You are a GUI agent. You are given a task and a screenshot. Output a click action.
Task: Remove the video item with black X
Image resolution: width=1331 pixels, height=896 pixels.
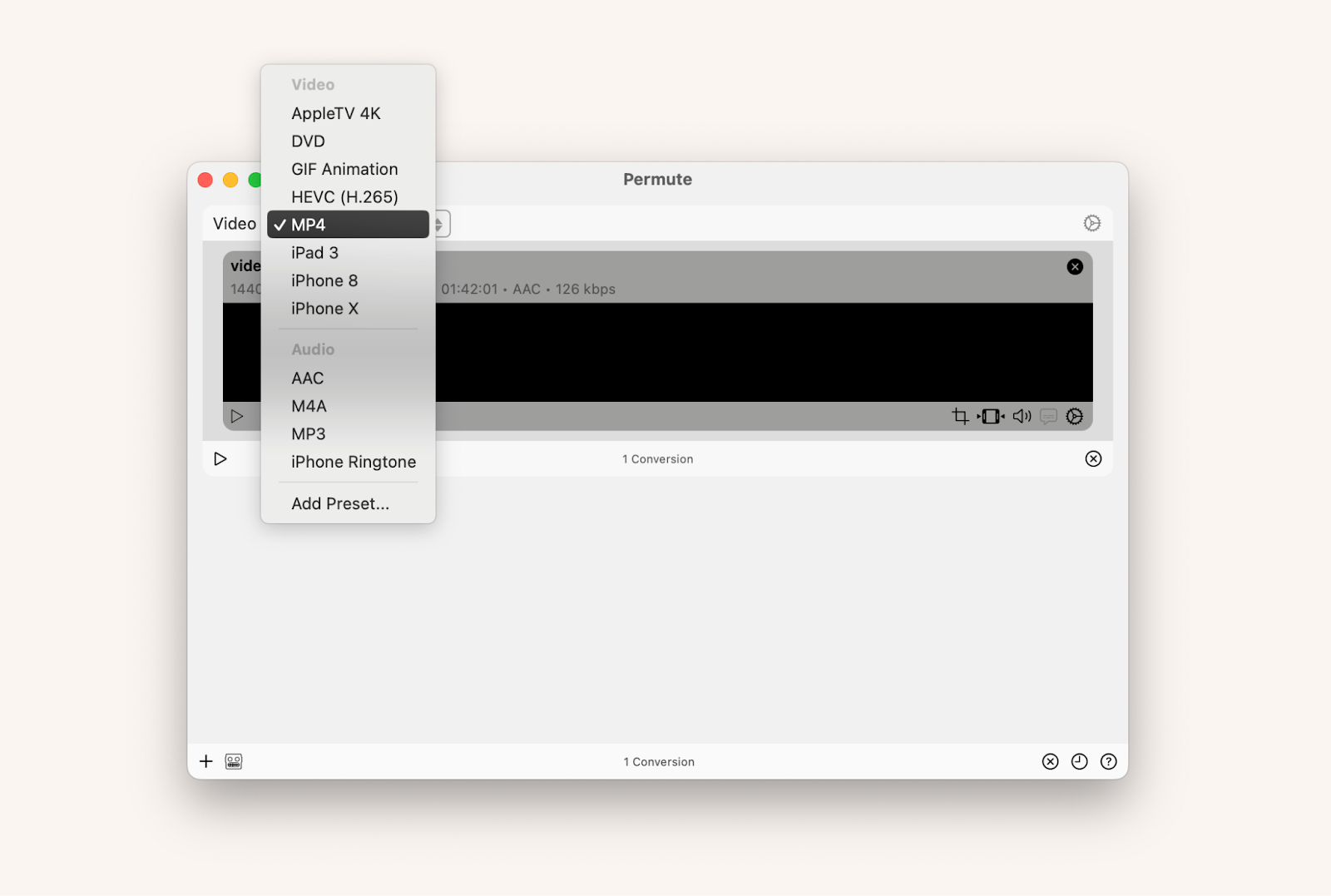(x=1075, y=266)
